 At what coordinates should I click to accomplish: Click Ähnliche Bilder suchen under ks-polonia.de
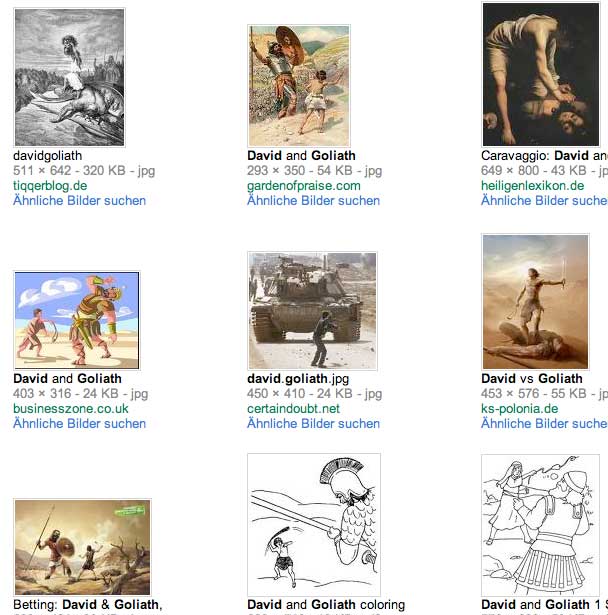coord(544,423)
